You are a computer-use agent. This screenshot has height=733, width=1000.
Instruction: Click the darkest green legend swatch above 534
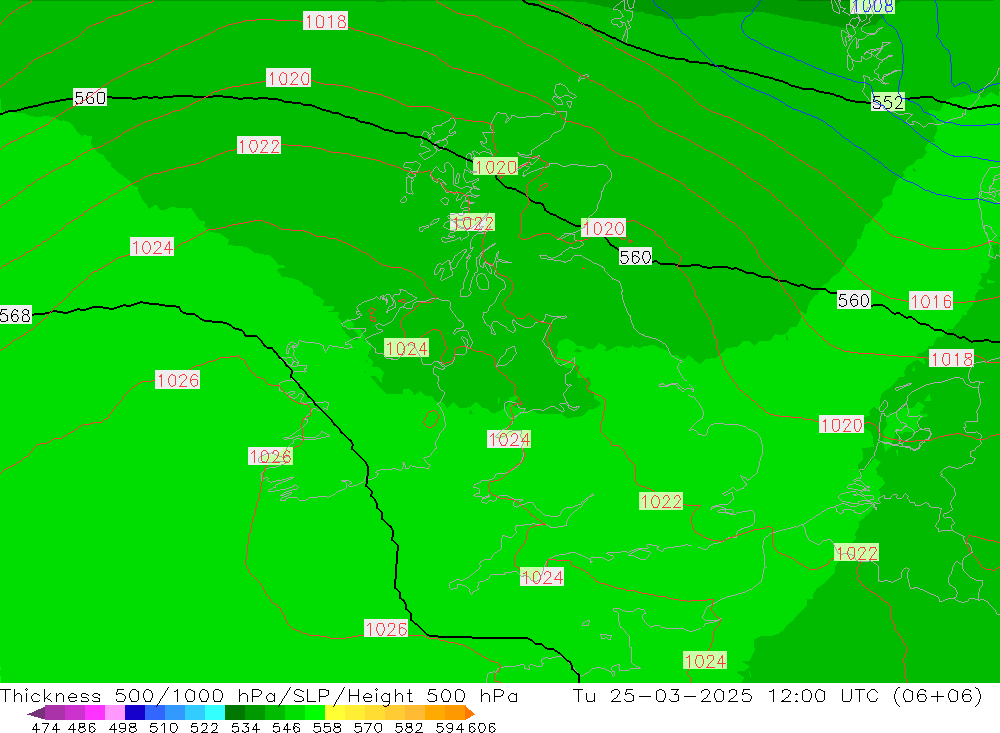(x=235, y=713)
